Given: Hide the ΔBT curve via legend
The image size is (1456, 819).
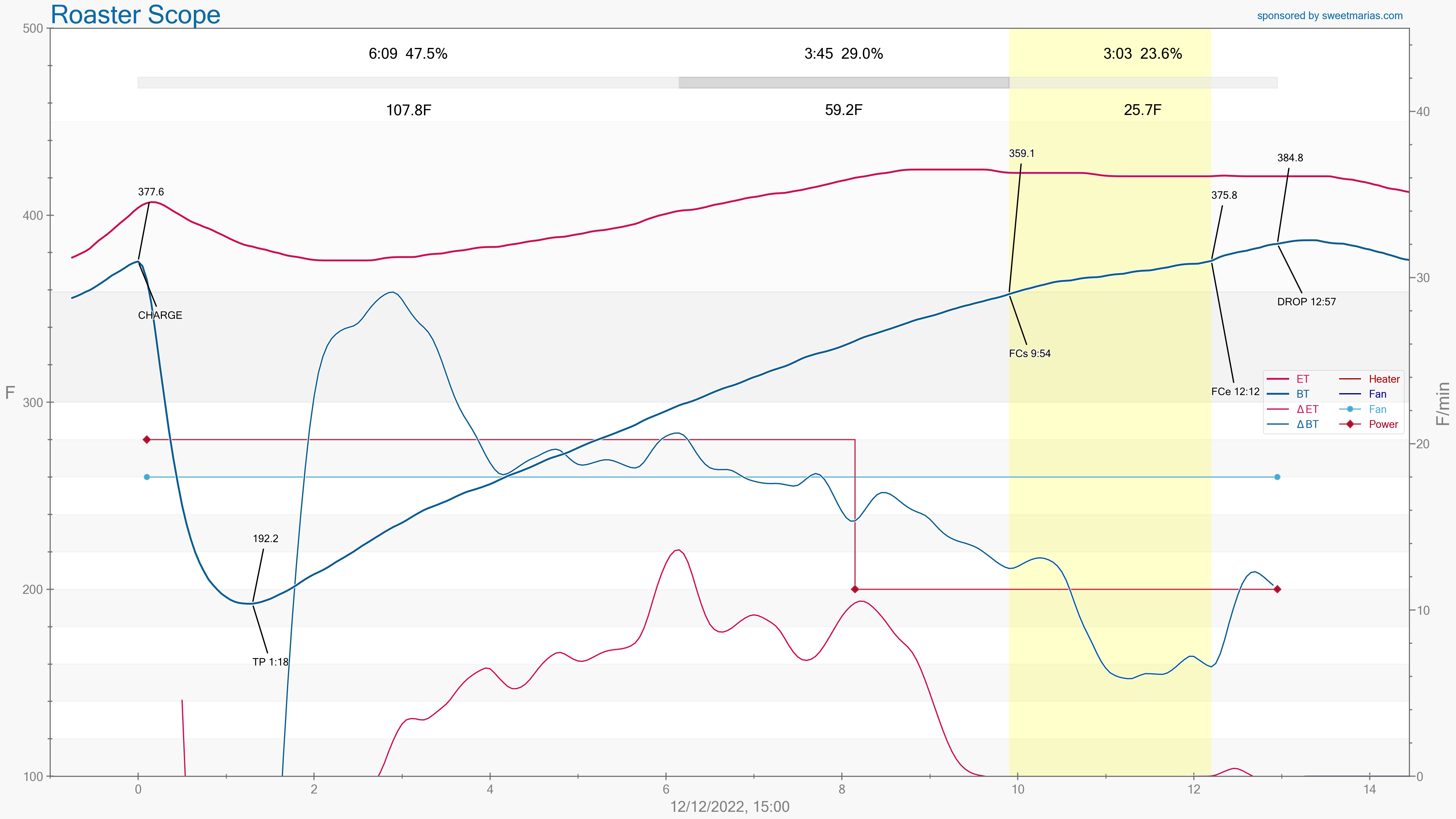Looking at the screenshot, I should pyautogui.click(x=1307, y=424).
